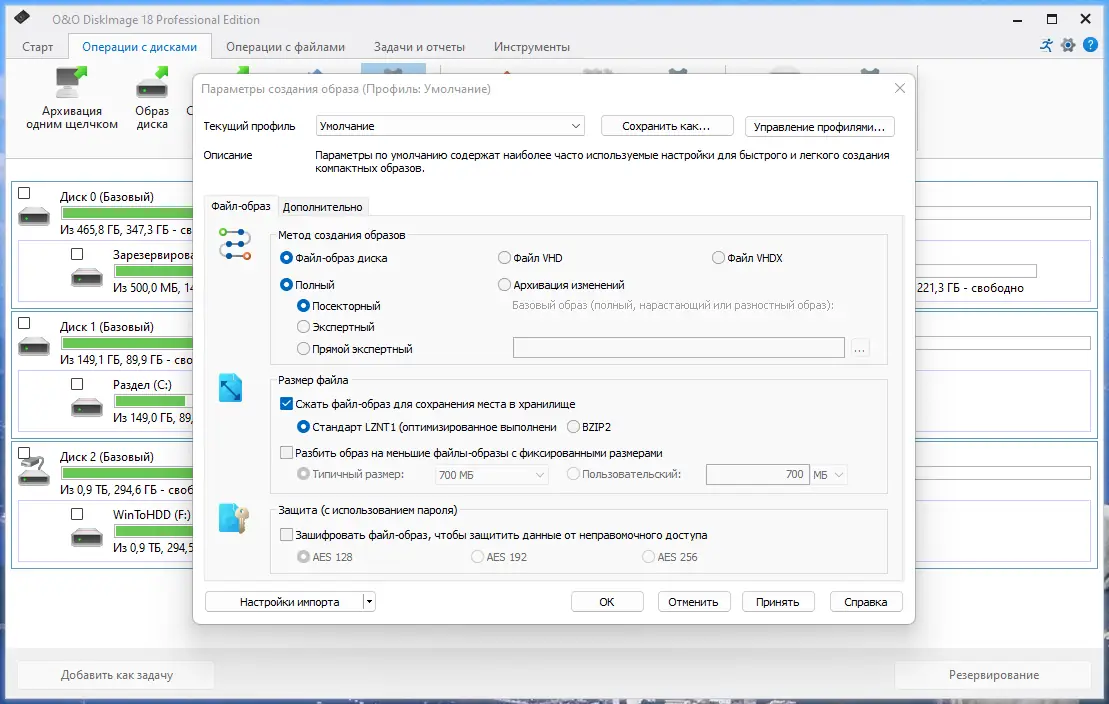Enable Разбить образ на меньшие файлы checkbox
This screenshot has width=1109, height=704.
pos(286,453)
